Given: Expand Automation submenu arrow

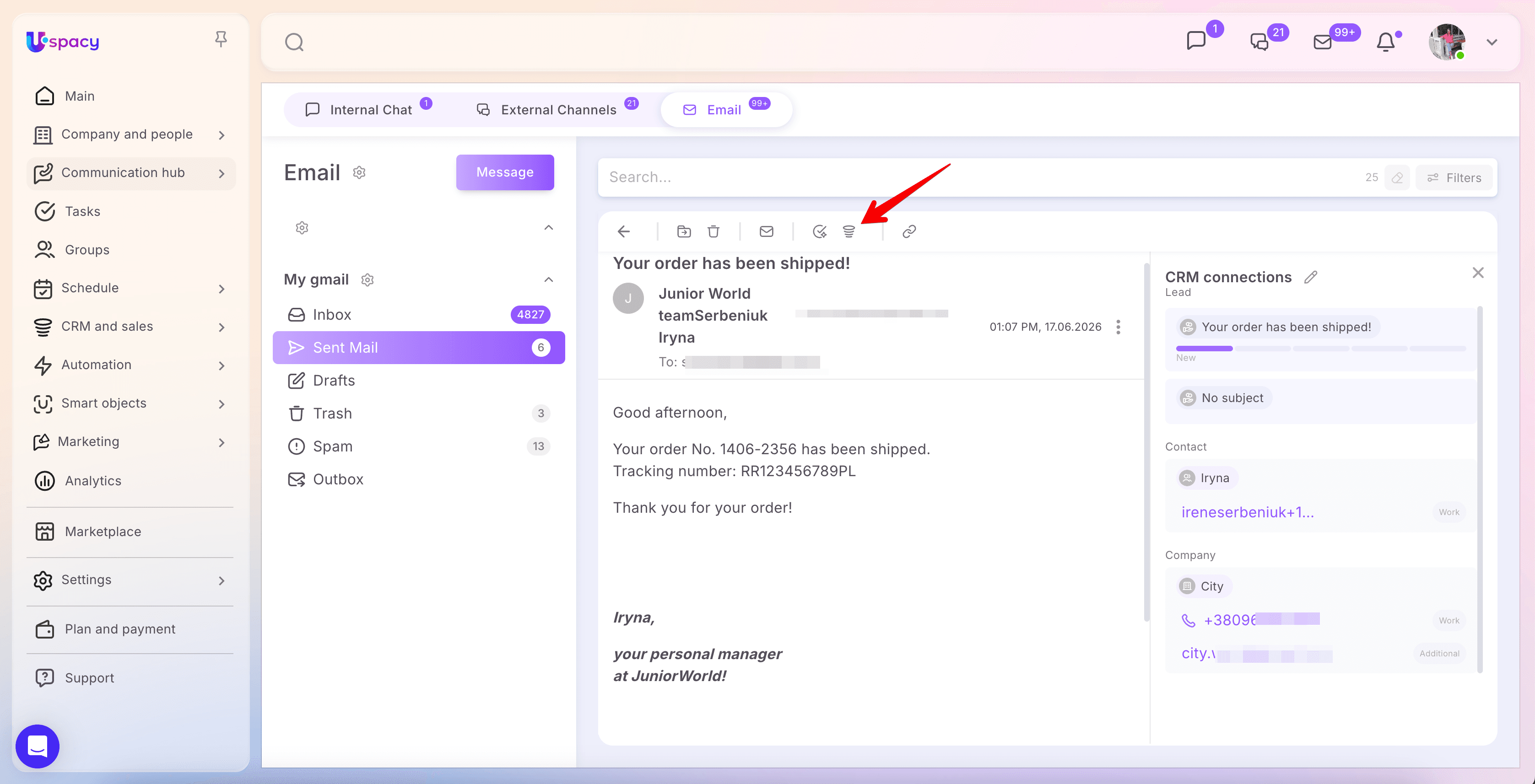Looking at the screenshot, I should [x=222, y=366].
